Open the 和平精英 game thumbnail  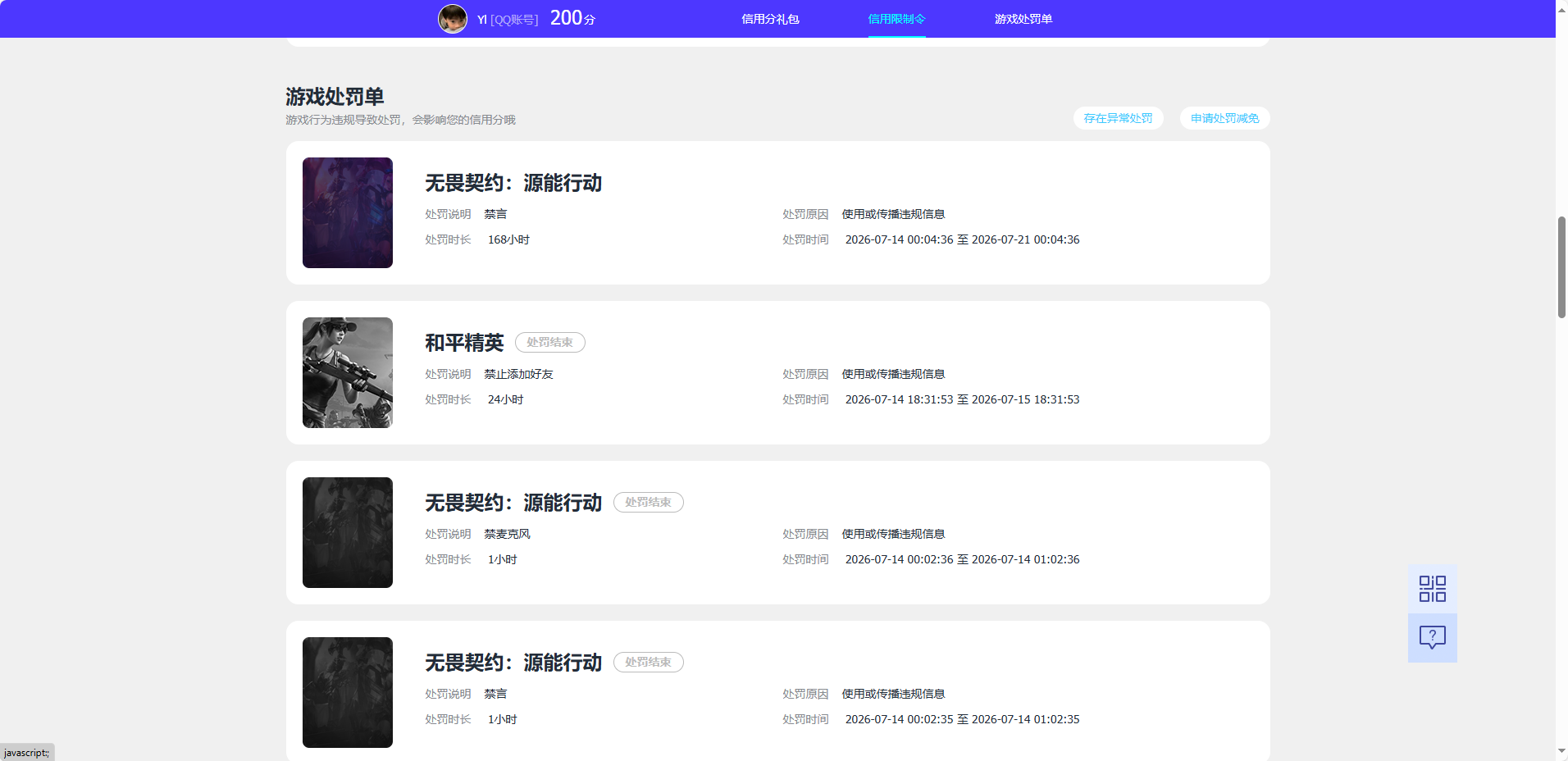tap(348, 372)
